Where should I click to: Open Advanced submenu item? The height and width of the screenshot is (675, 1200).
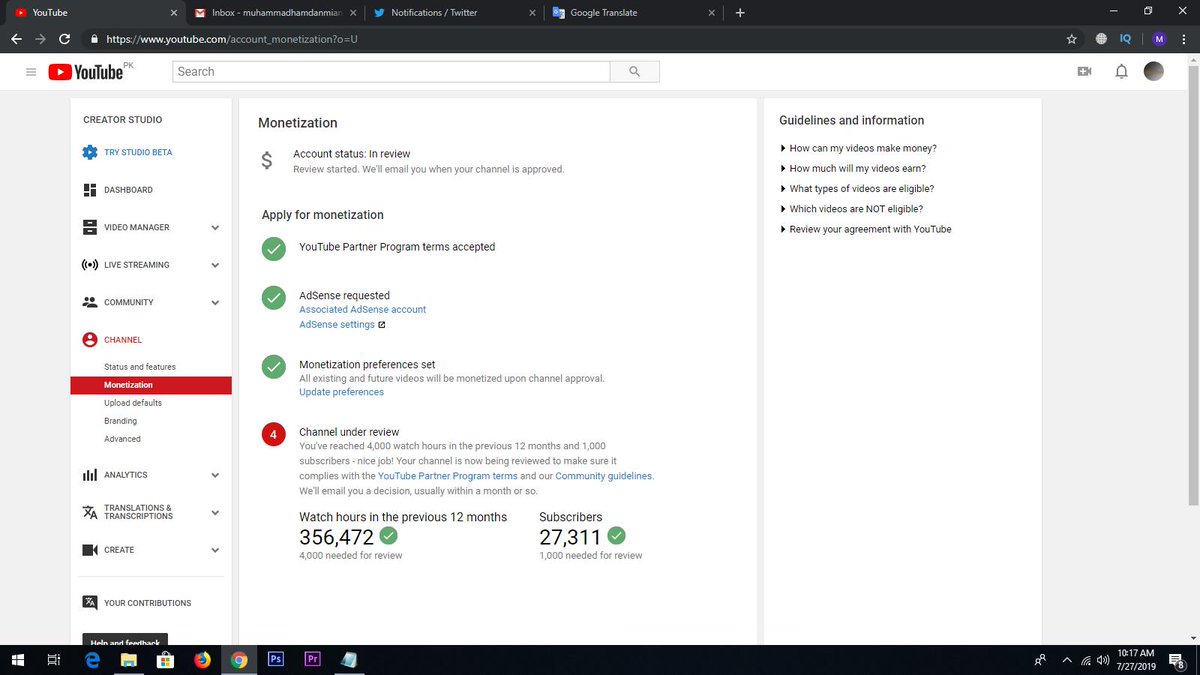point(122,439)
